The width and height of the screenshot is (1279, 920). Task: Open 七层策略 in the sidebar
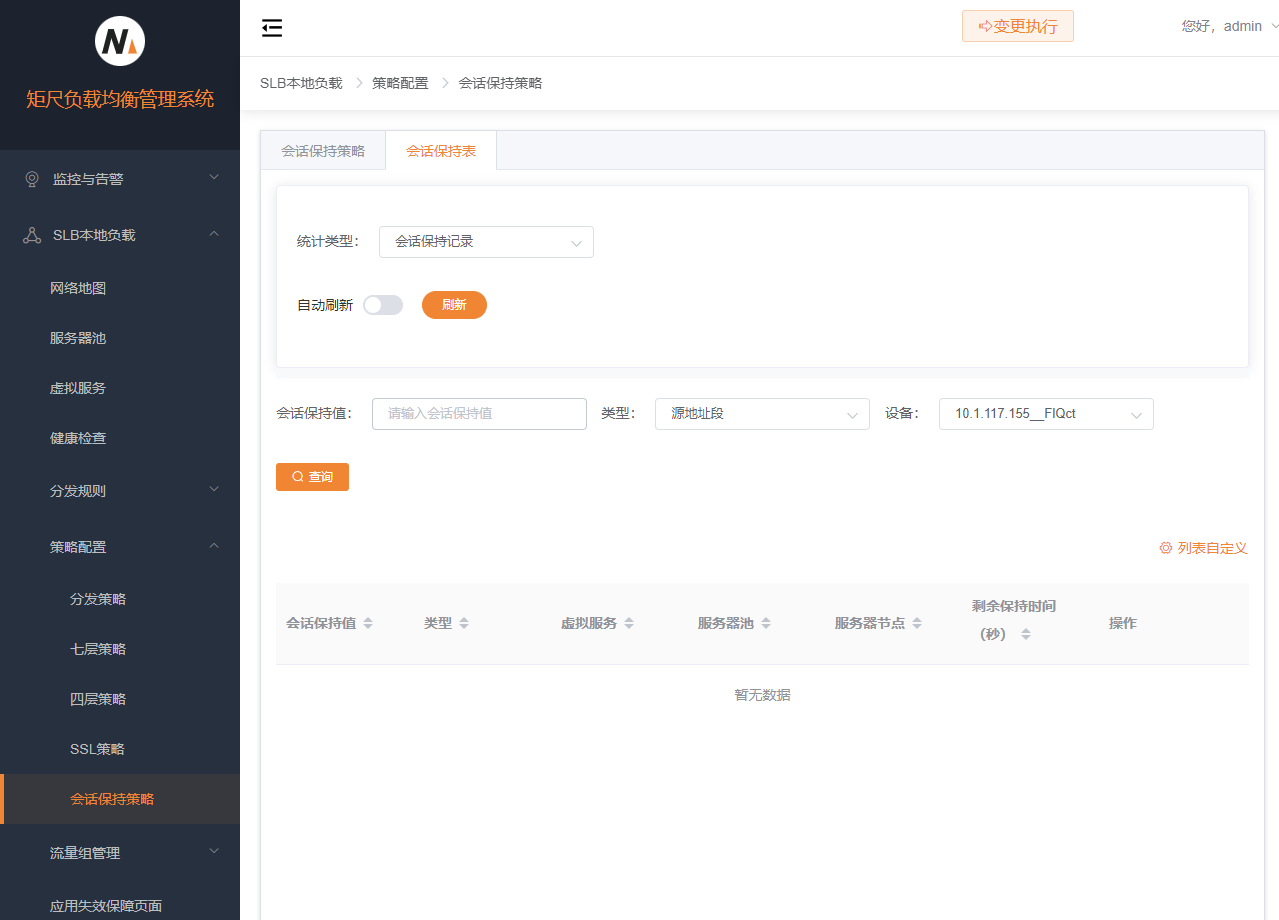pyautogui.click(x=98, y=649)
